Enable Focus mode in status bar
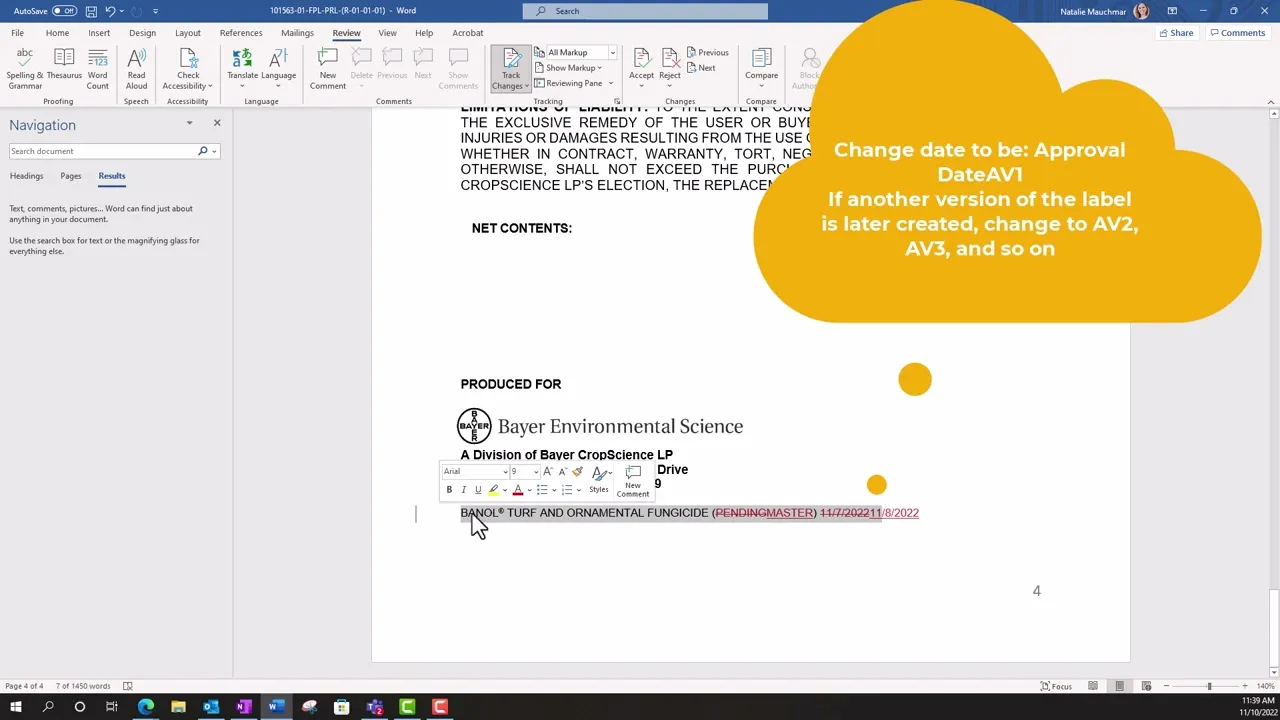This screenshot has height=720, width=1280. pos(1056,686)
